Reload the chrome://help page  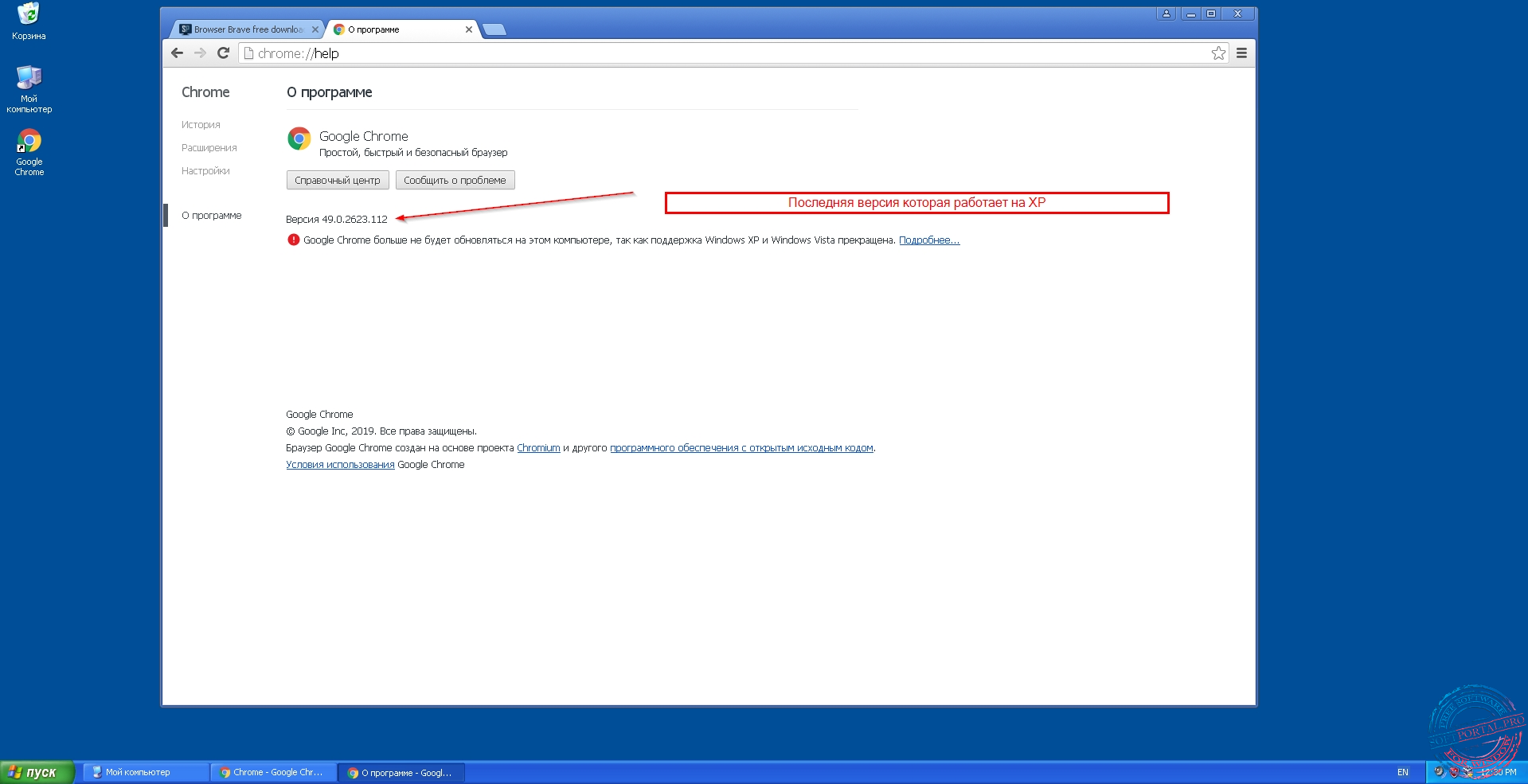(223, 53)
